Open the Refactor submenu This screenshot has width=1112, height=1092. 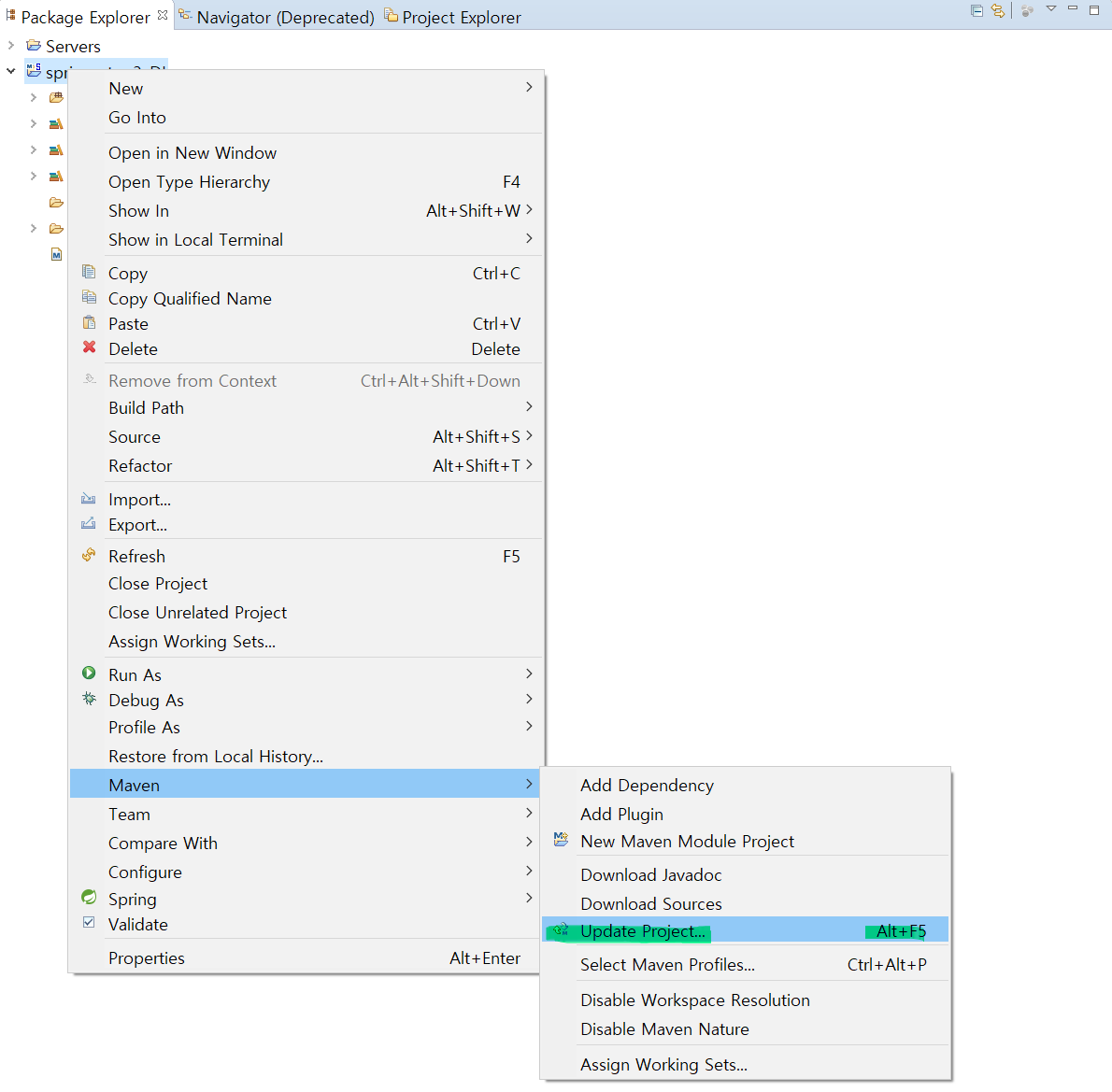(x=306, y=466)
